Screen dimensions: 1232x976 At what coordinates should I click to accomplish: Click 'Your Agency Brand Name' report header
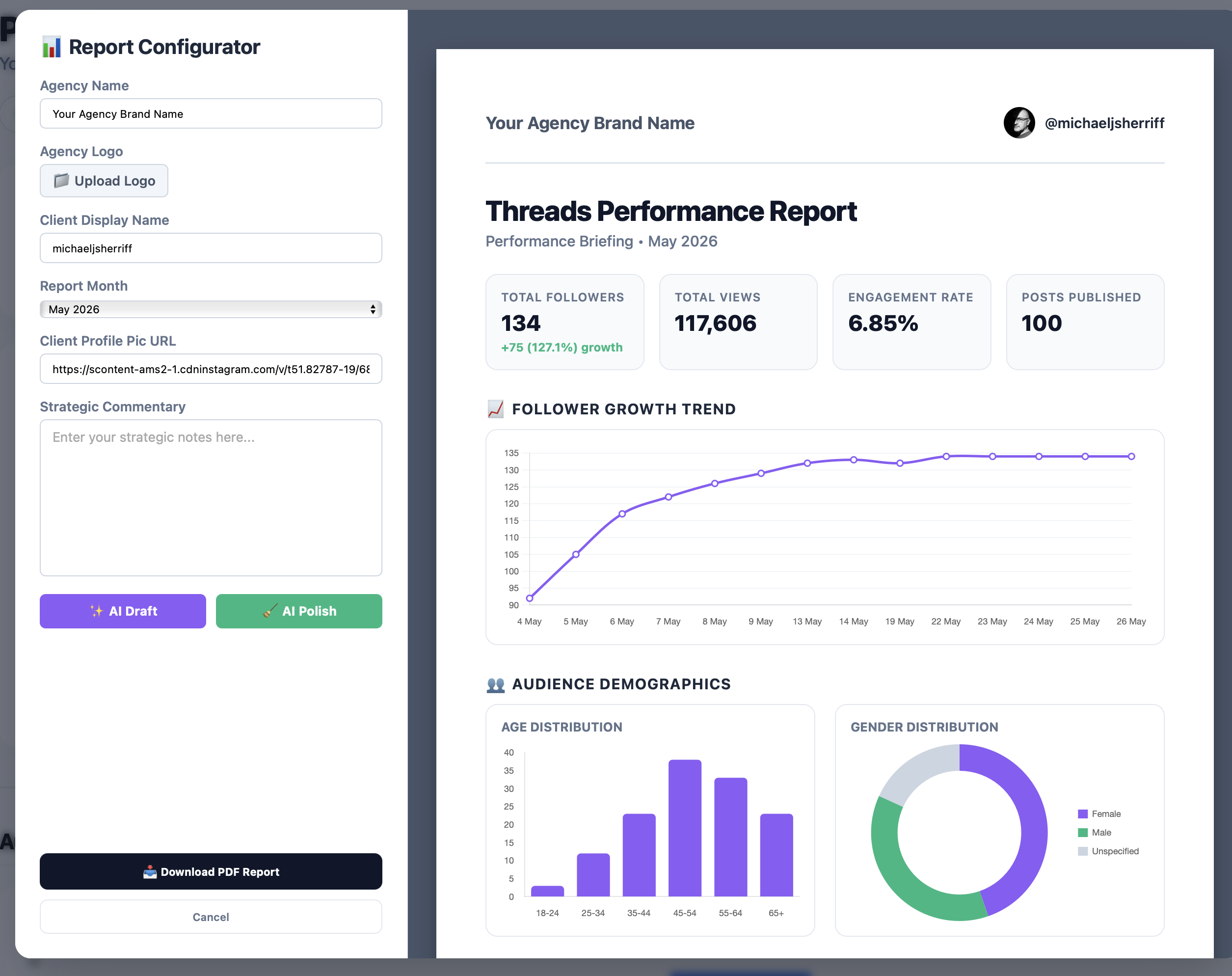pyautogui.click(x=590, y=123)
